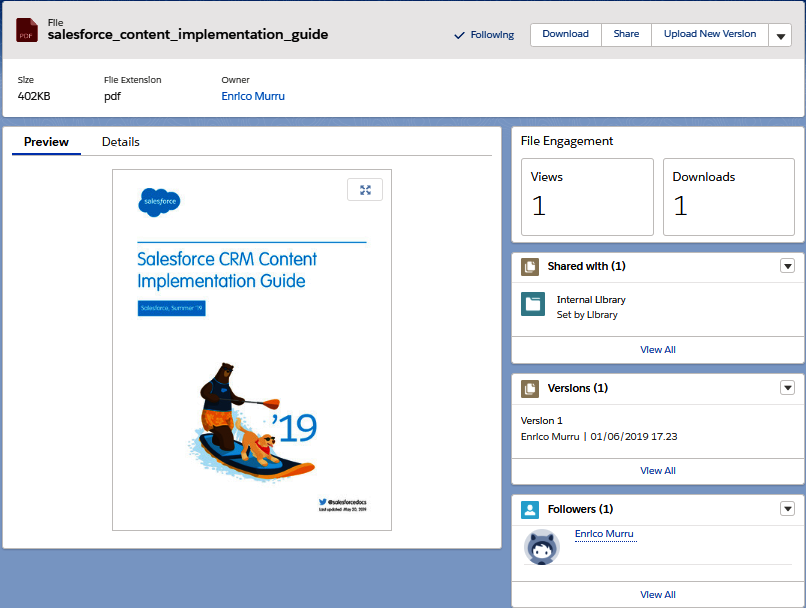Click the PDF preview thumbnail
Viewport: 806px width, 608px height.
click(252, 350)
